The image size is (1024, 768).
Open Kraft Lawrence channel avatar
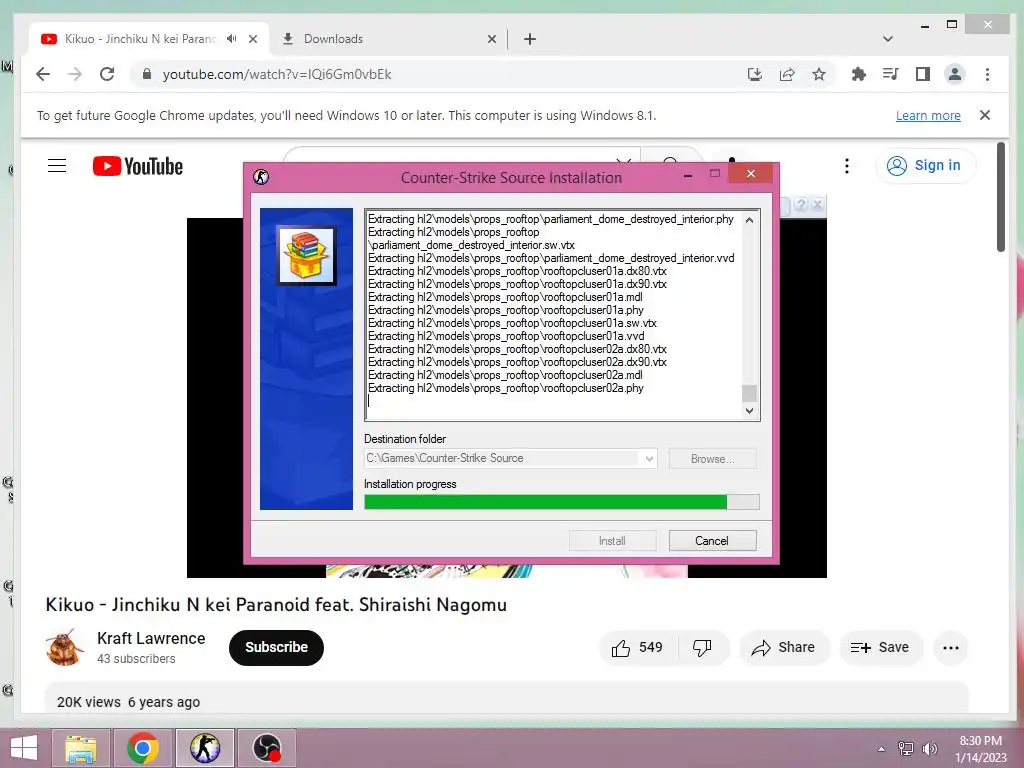point(64,647)
